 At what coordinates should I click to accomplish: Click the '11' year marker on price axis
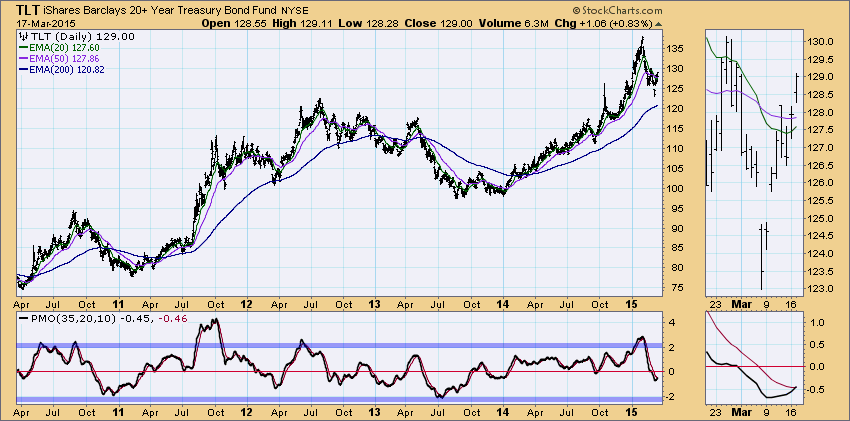pos(118,300)
